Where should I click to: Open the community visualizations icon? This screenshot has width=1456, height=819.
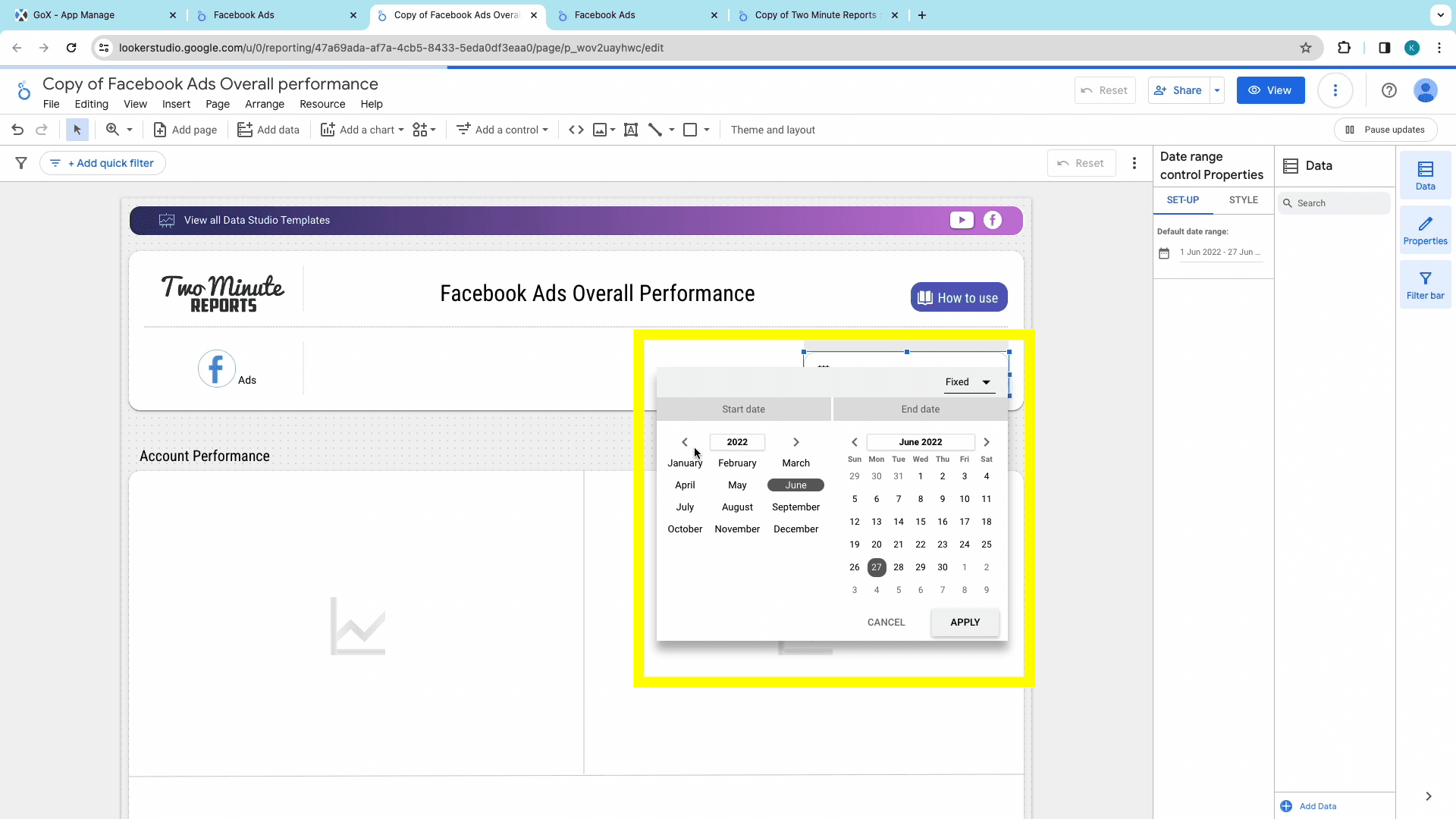420,130
